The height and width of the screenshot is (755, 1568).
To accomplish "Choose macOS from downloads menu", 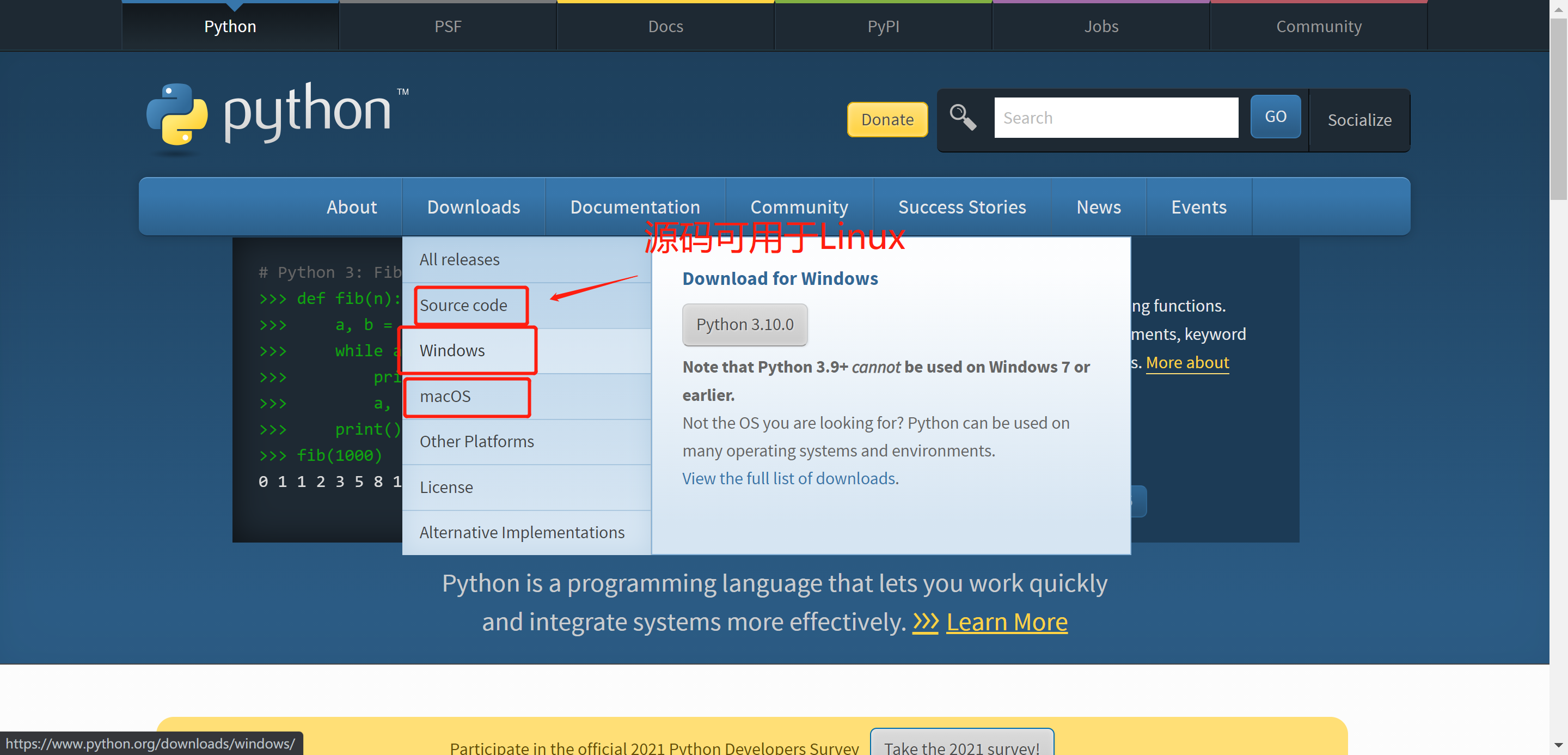I will tap(445, 397).
